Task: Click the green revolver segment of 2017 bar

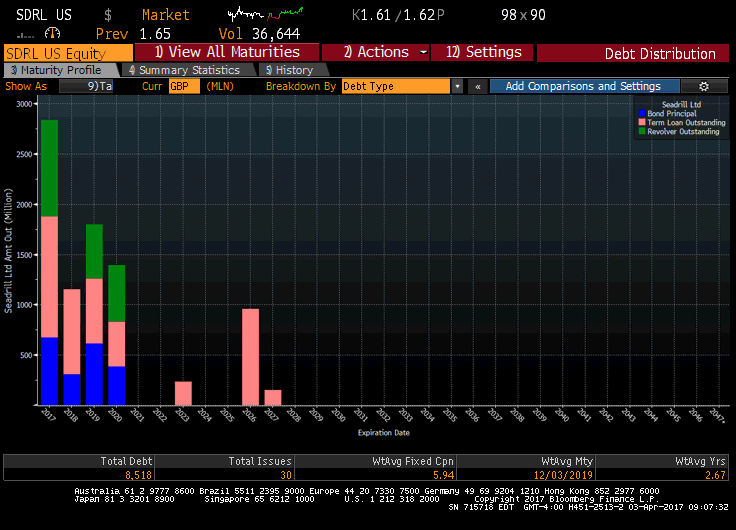Action: pyautogui.click(x=50, y=168)
